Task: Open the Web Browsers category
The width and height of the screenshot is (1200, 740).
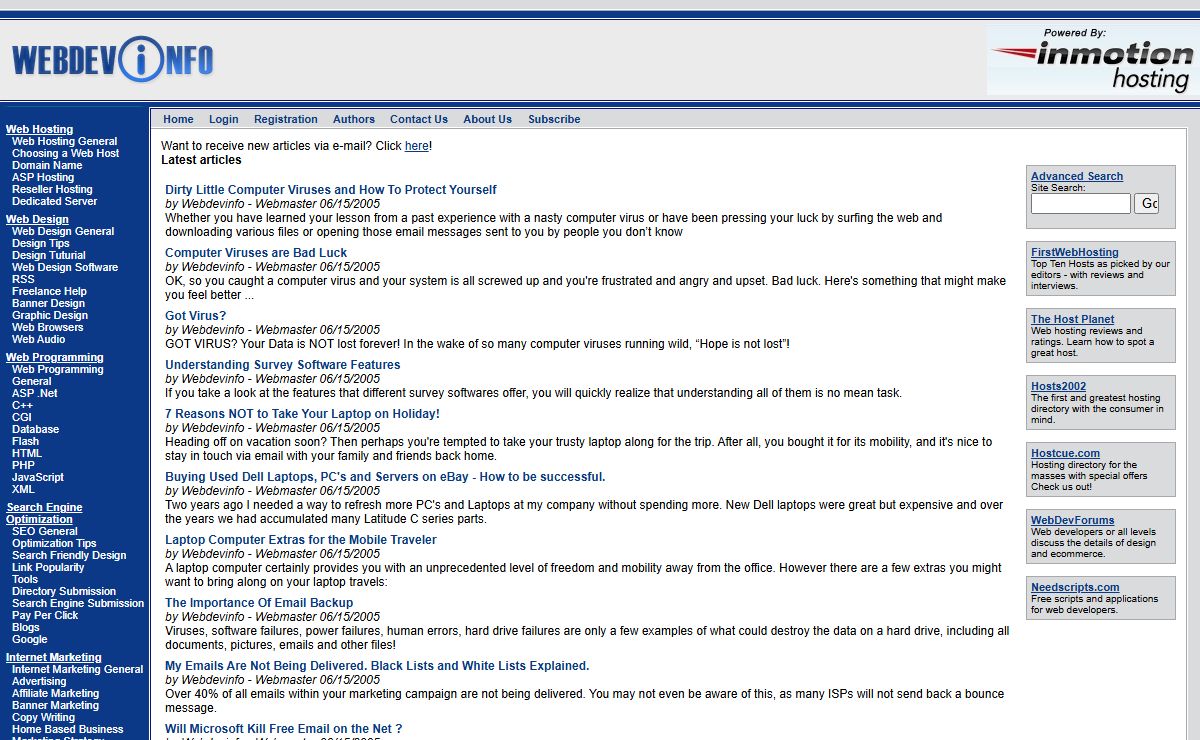Action: pos(48,328)
